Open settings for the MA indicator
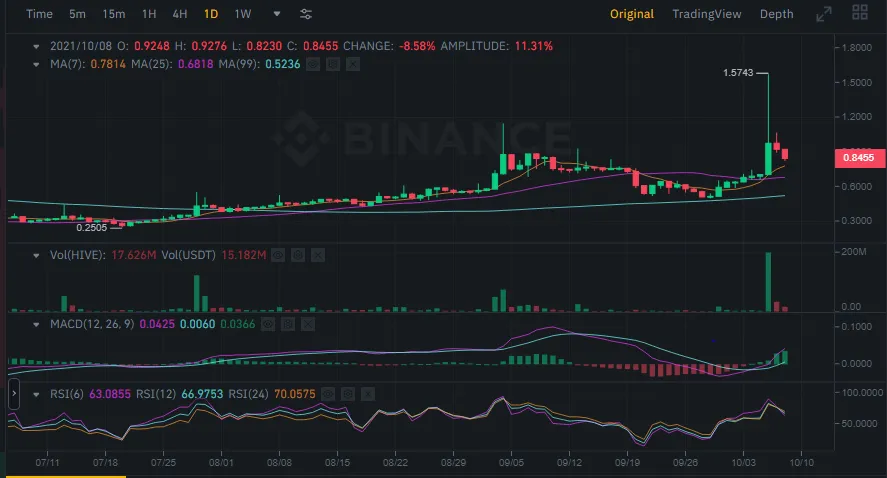Screen dimensions: 887x478 [333, 64]
